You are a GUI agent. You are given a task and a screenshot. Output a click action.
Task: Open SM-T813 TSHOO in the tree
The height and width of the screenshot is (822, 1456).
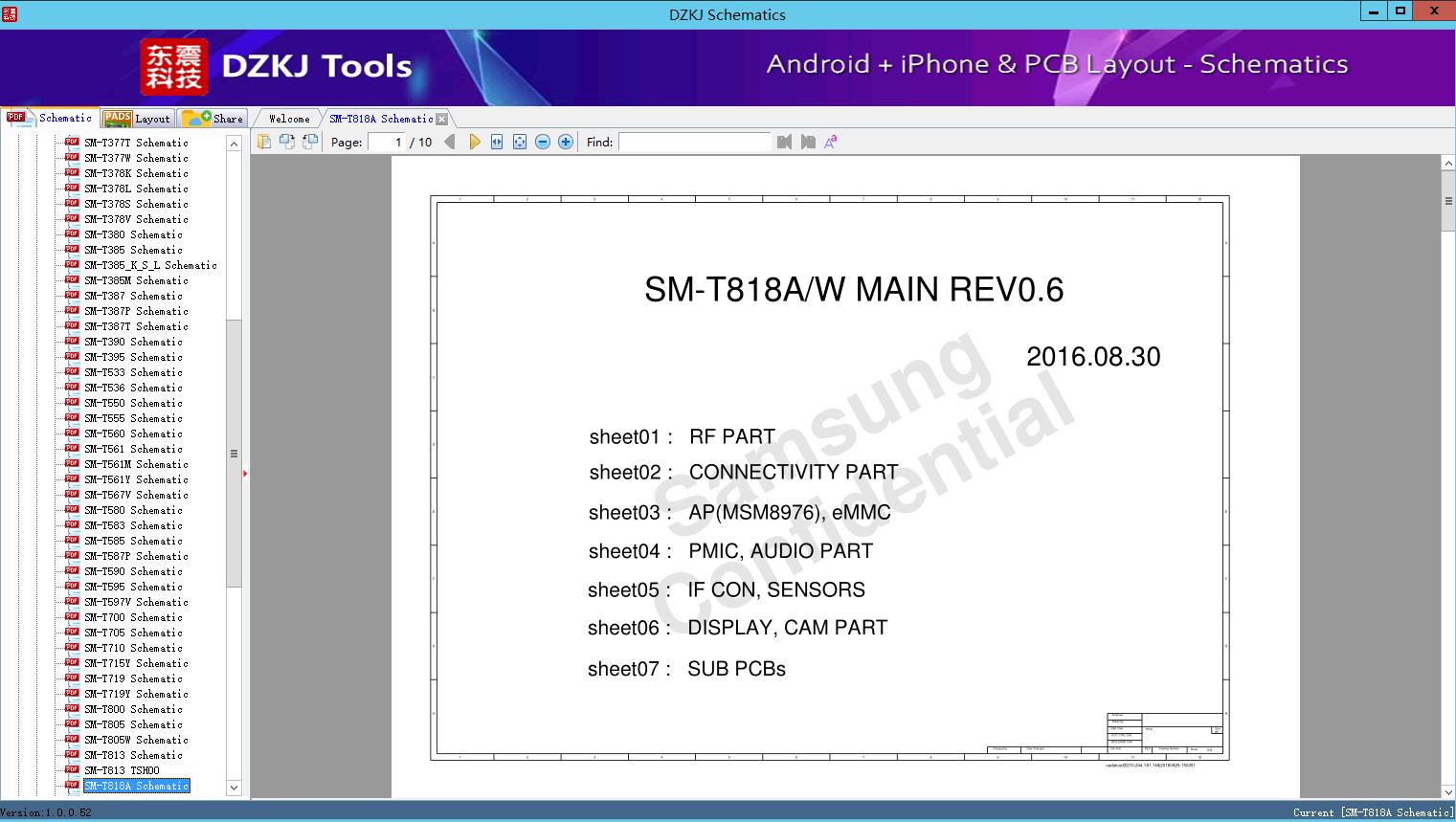122,770
